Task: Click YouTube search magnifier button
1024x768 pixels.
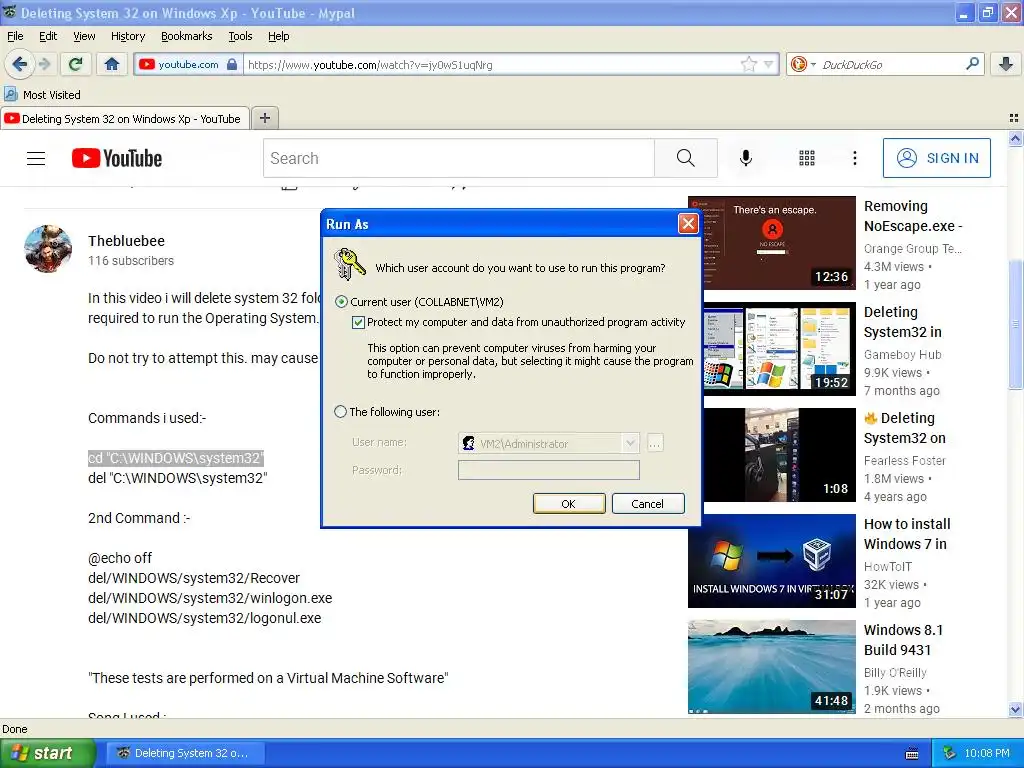Action: pyautogui.click(x=686, y=158)
